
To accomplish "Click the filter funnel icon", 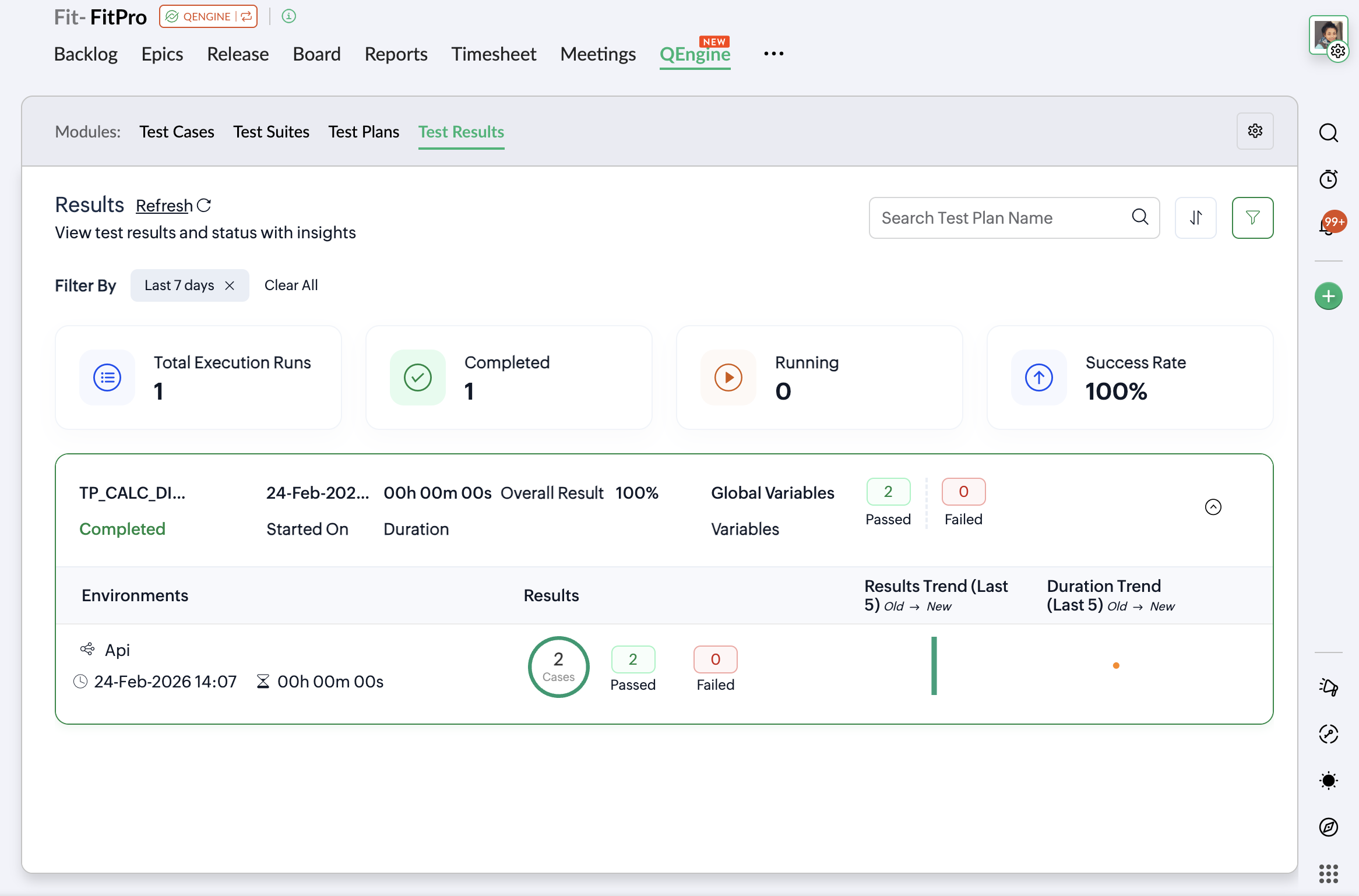I will point(1252,218).
